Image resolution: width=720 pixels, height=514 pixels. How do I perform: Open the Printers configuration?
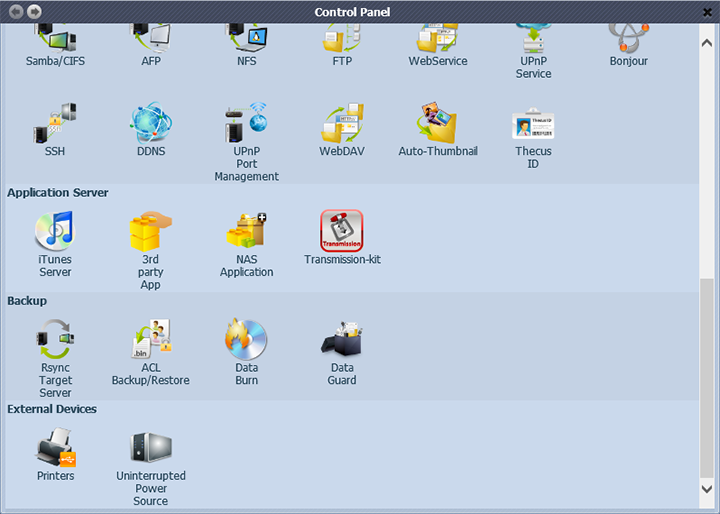pyautogui.click(x=55, y=449)
